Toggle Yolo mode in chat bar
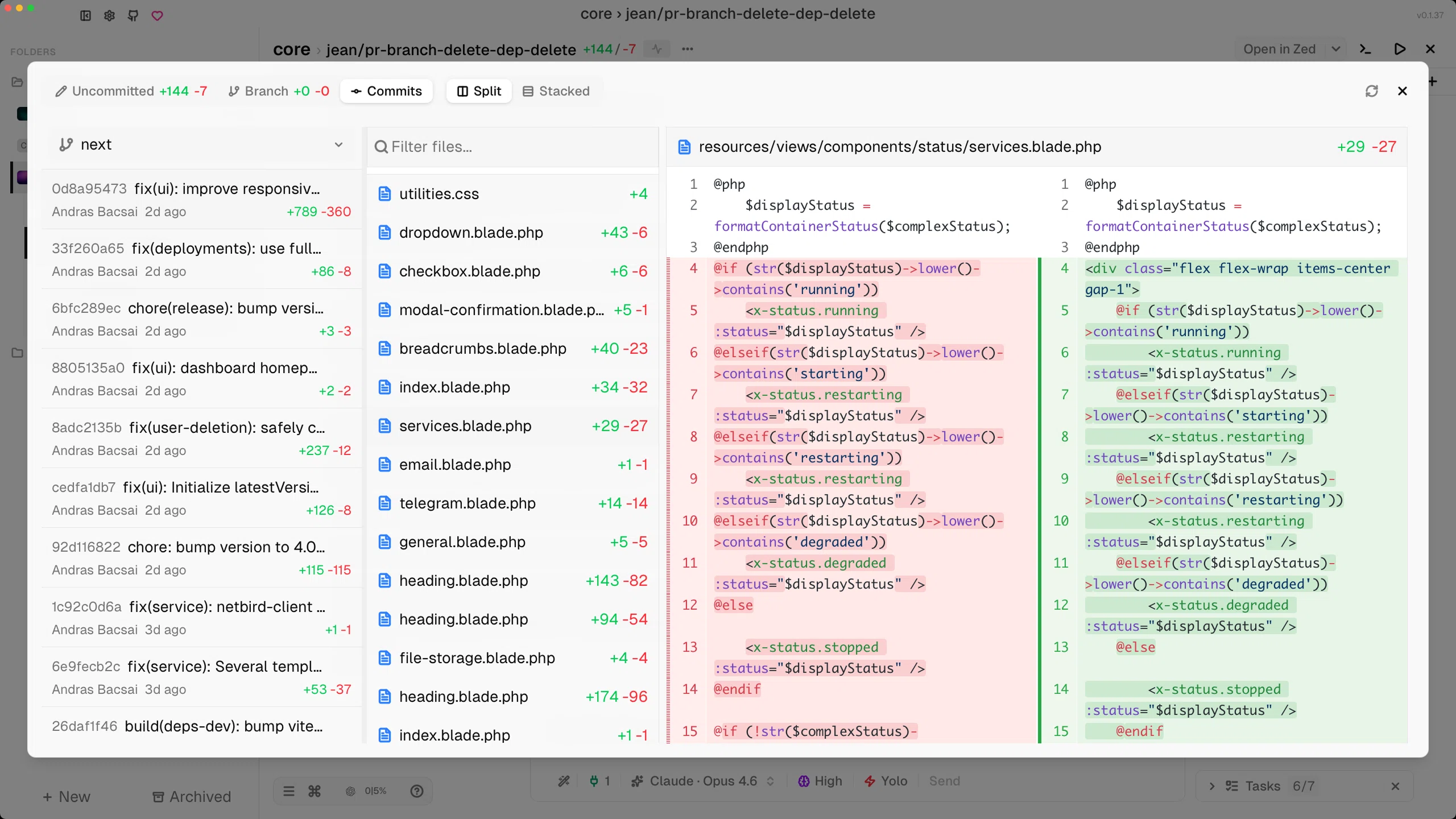Viewport: 1456px width, 819px height. [886, 781]
